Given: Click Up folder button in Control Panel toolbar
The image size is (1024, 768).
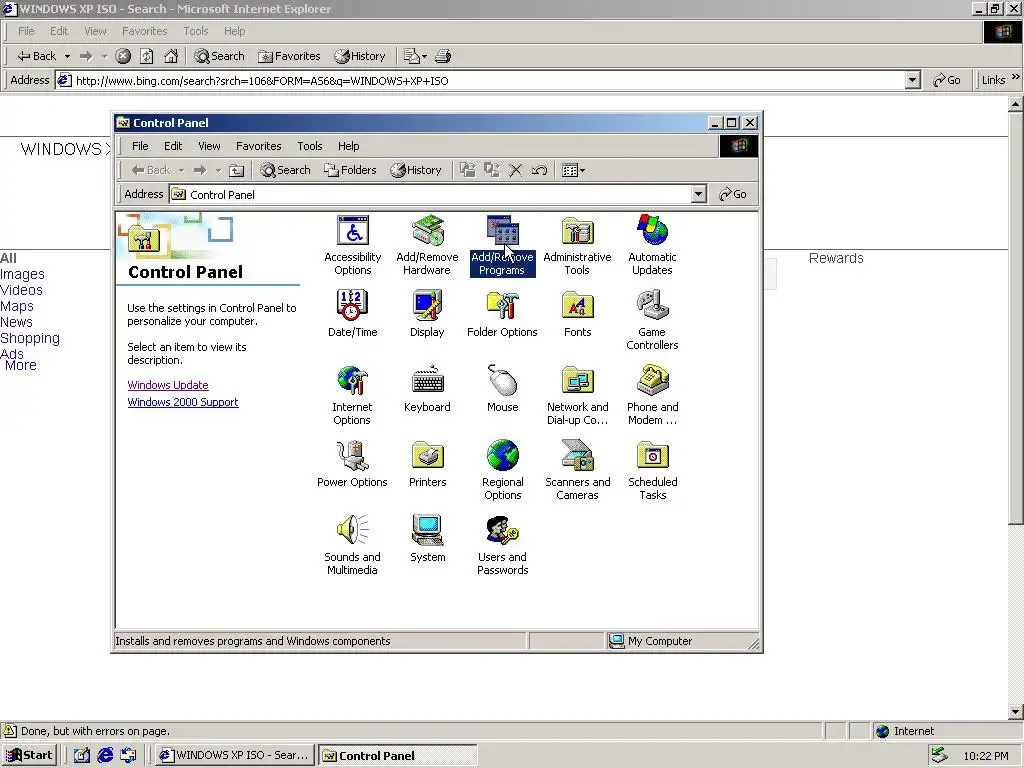Looking at the screenshot, I should point(236,170).
